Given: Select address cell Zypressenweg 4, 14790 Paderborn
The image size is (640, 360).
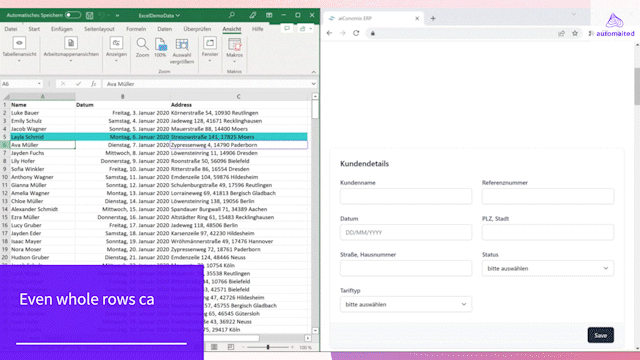Looking at the screenshot, I should (x=239, y=145).
